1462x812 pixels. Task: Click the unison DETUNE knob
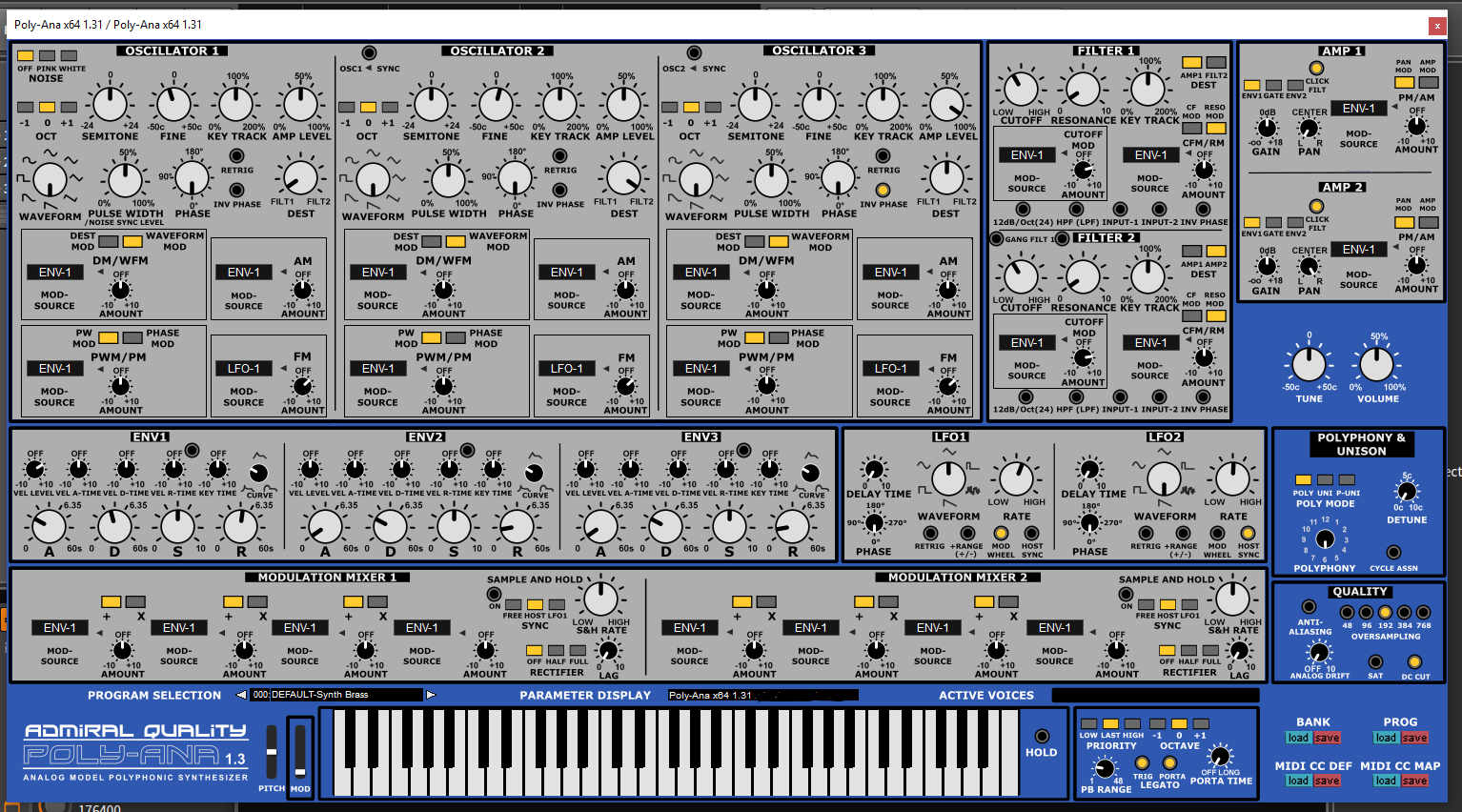pos(1406,492)
